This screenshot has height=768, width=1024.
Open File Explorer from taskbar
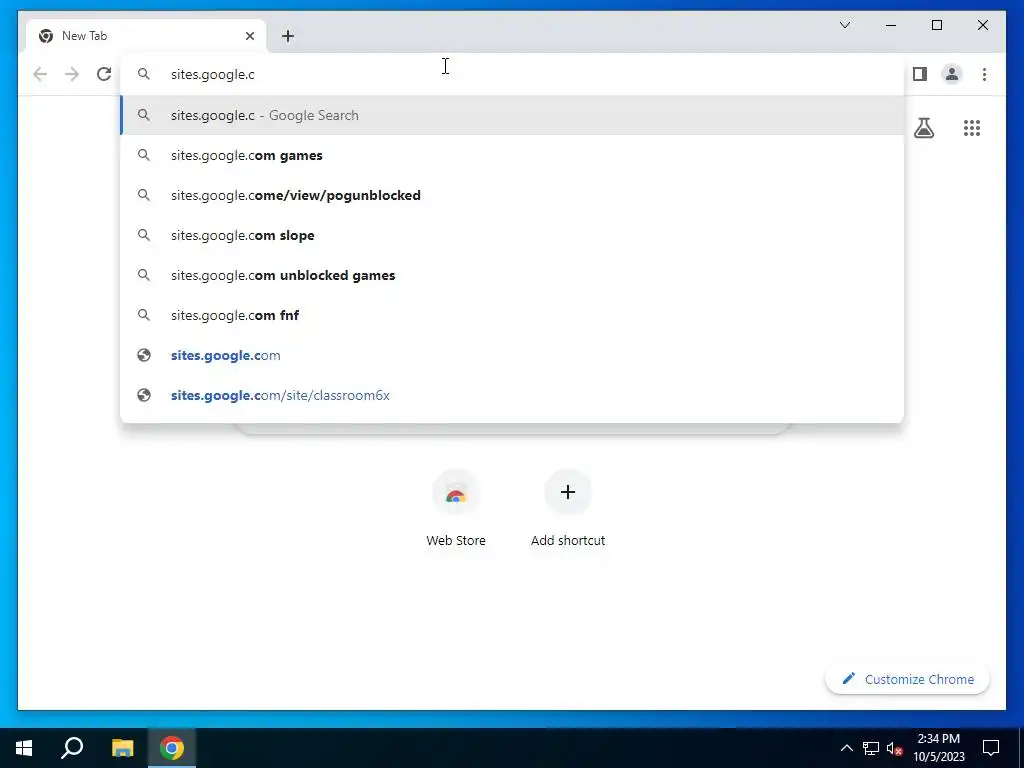pos(122,748)
